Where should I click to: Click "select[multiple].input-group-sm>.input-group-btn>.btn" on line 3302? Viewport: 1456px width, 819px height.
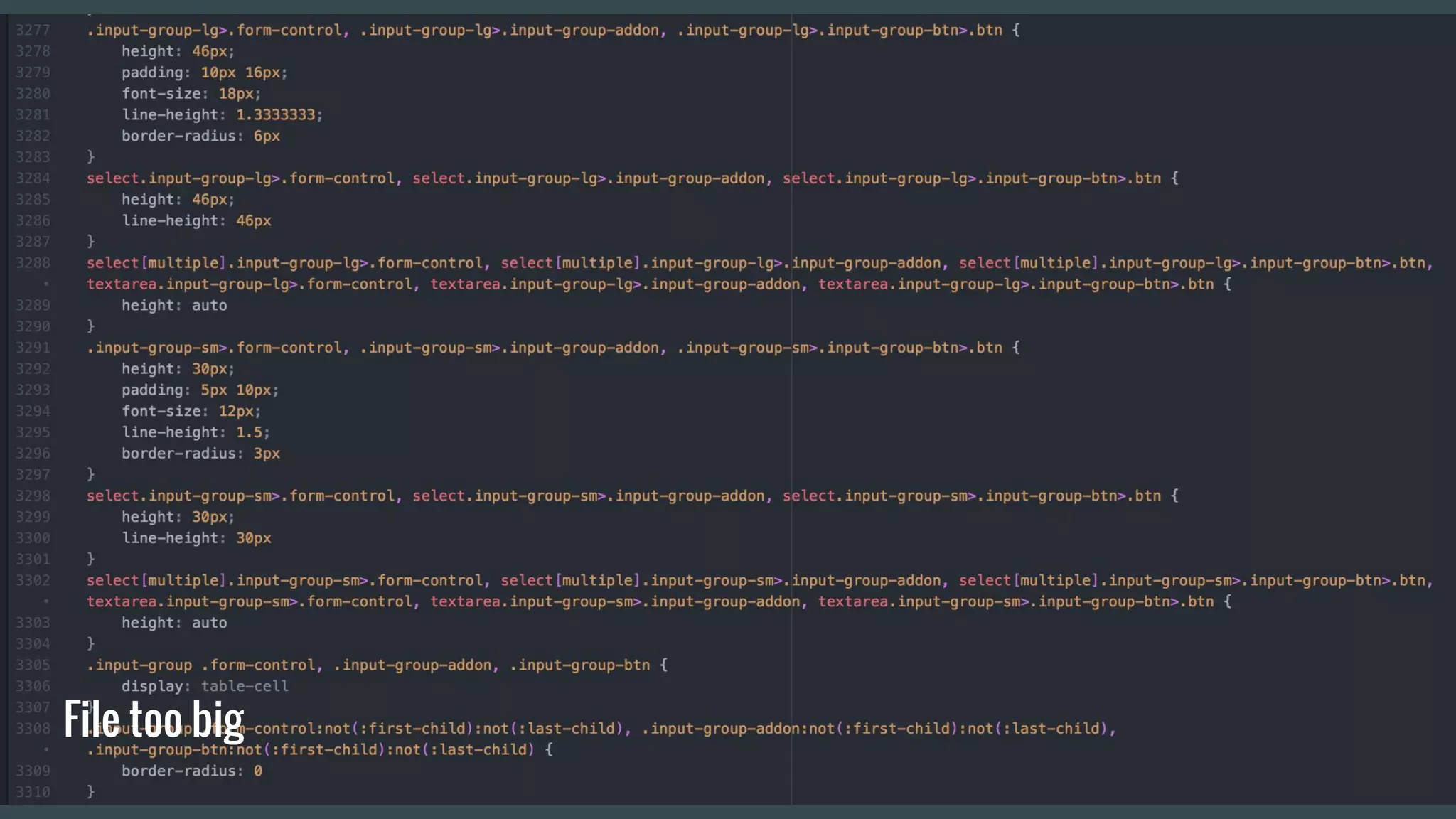pyautogui.click(x=1192, y=580)
